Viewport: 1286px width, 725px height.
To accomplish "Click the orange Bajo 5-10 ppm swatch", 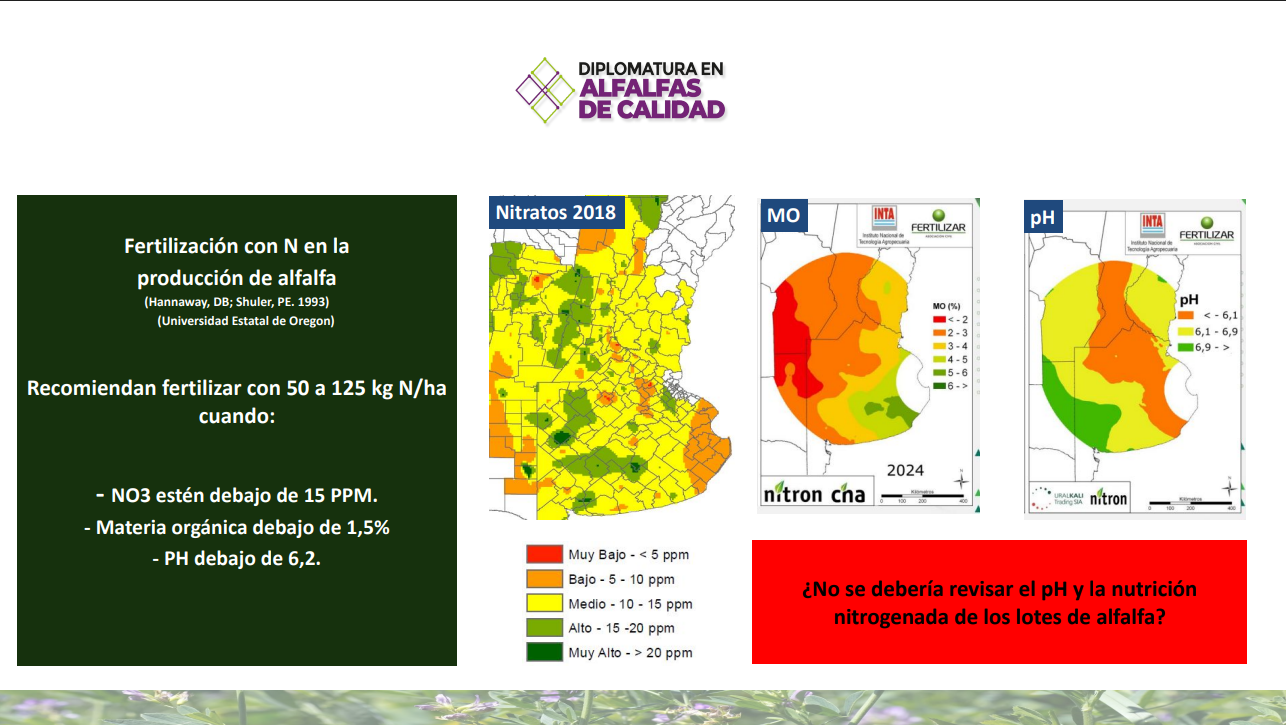I will tap(543, 579).
